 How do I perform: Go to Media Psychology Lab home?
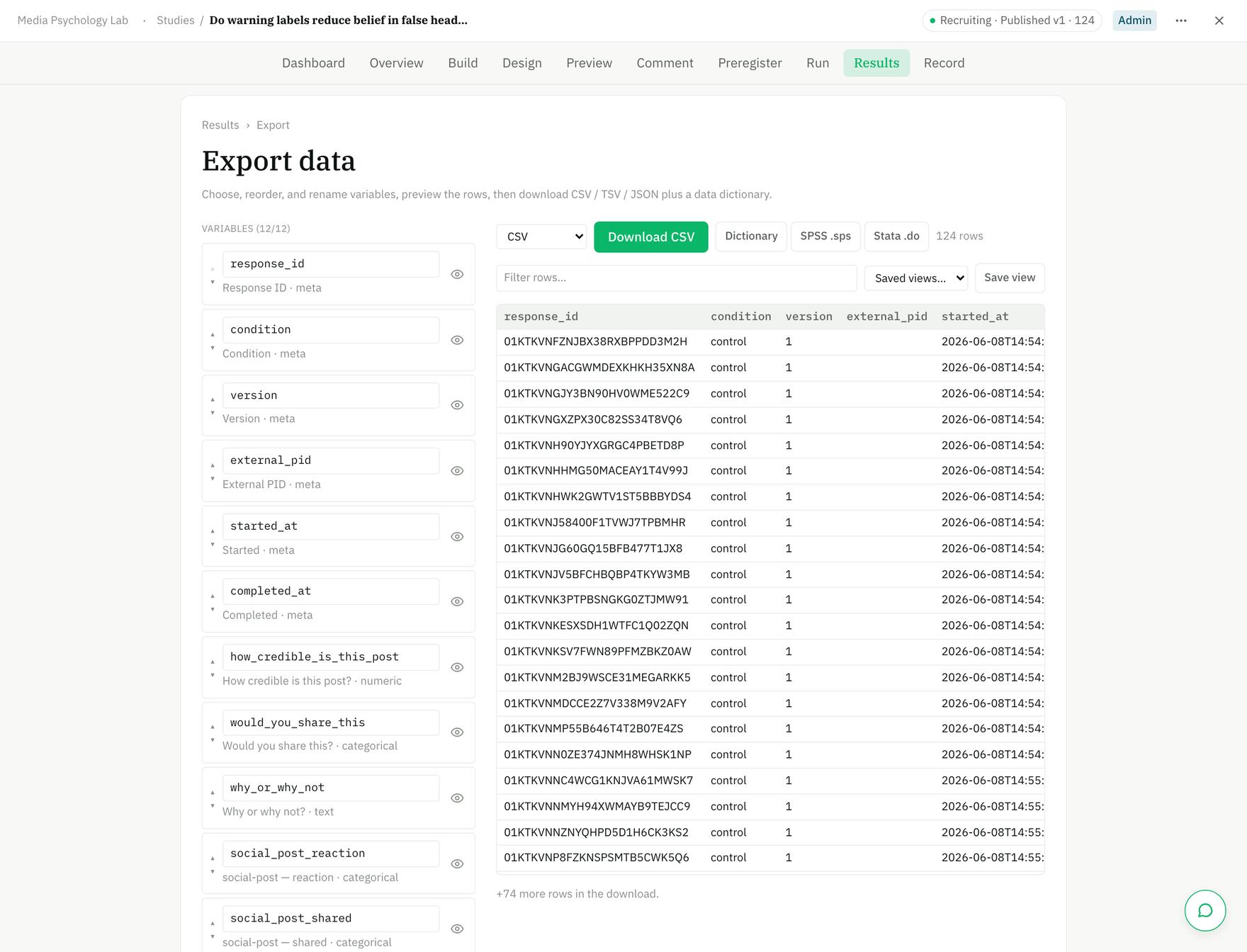(73, 21)
